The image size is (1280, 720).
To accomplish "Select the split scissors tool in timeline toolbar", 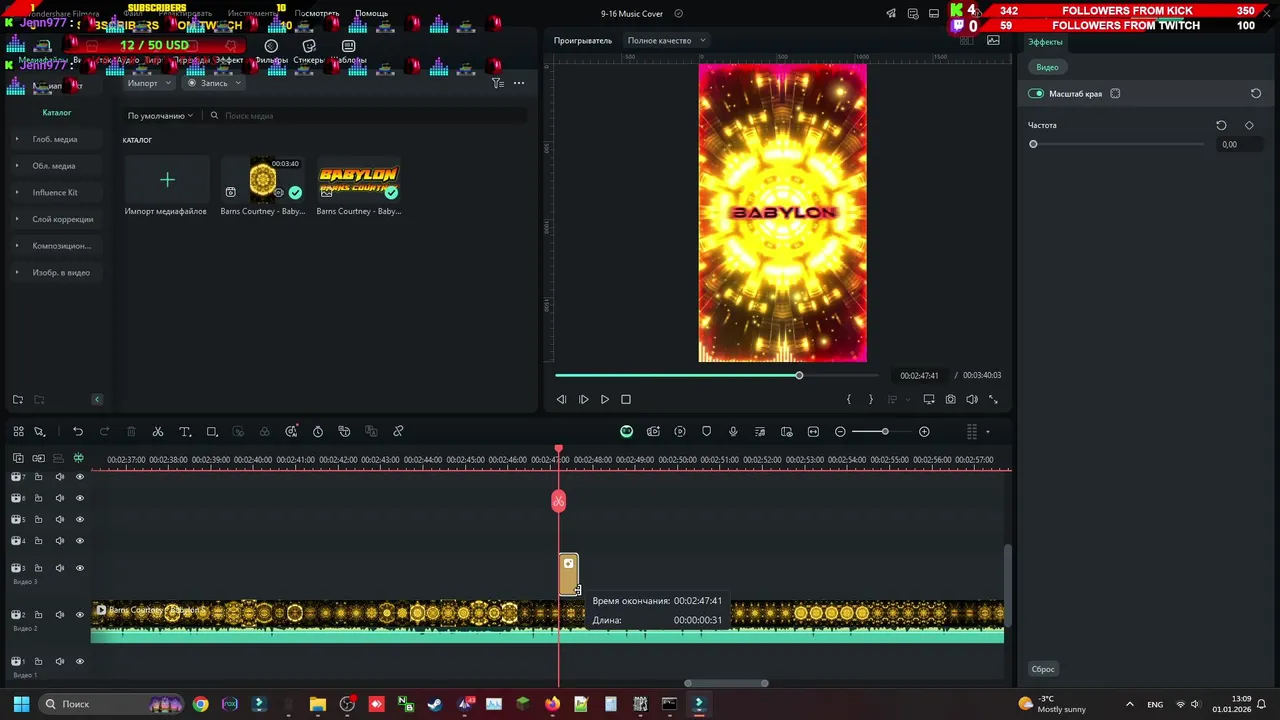I will pyautogui.click(x=158, y=432).
